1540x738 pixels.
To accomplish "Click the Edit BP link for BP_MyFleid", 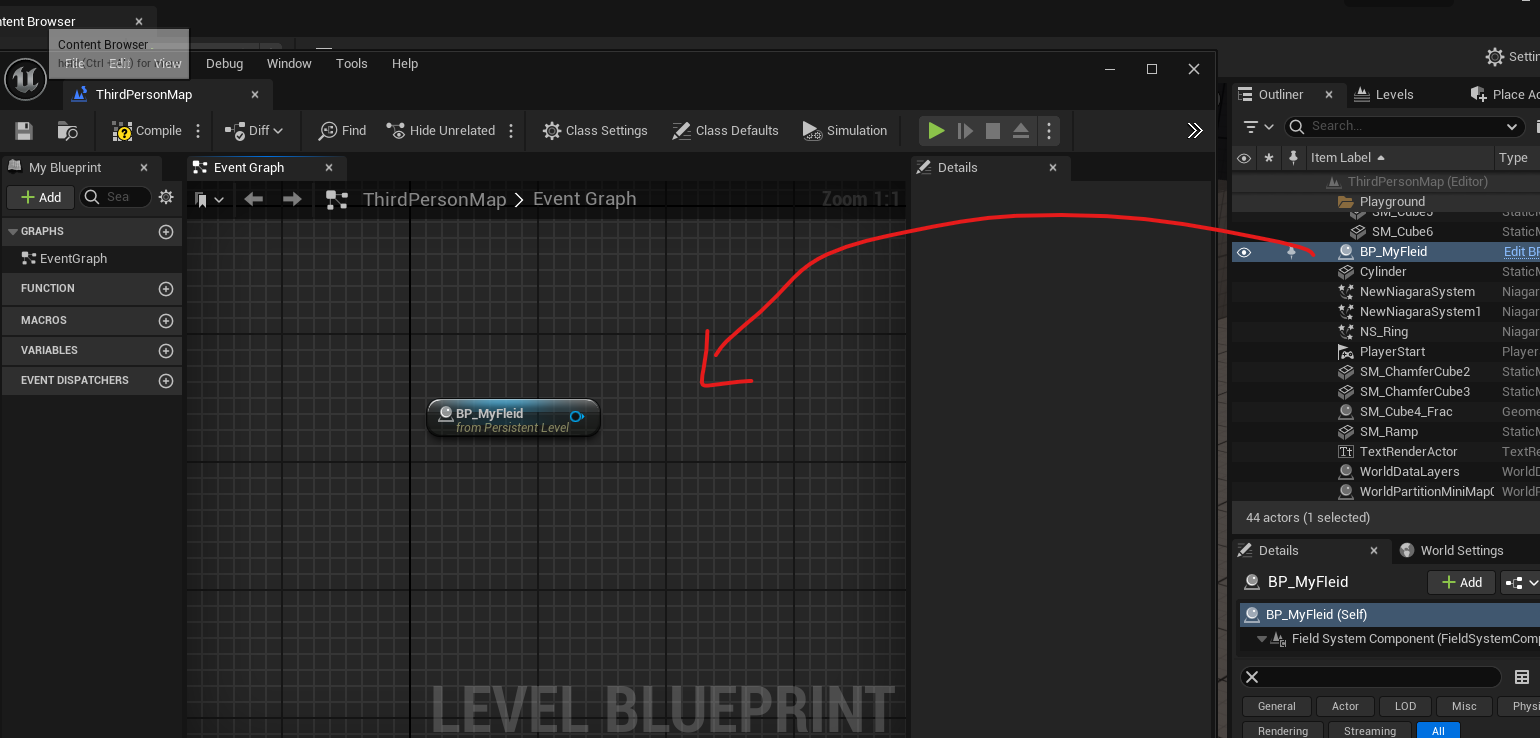I will [x=1521, y=252].
